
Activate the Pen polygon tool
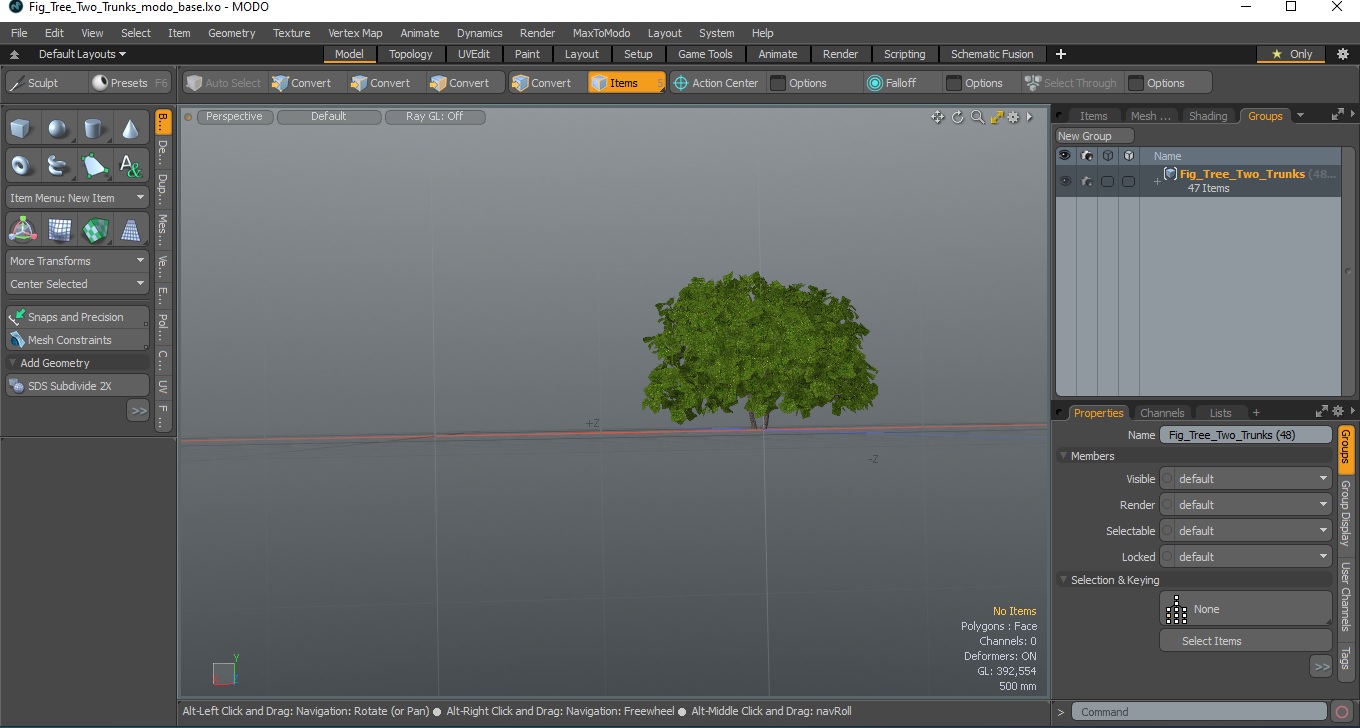pyautogui.click(x=94, y=165)
